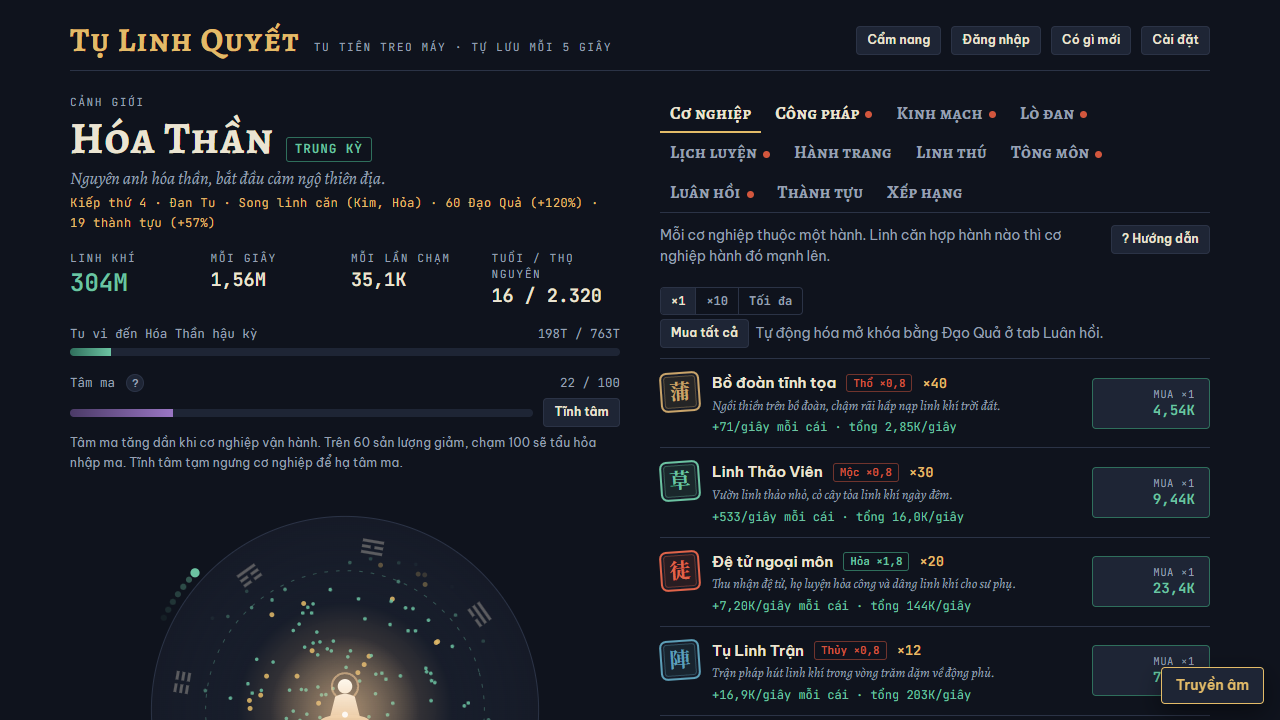The height and width of the screenshot is (720, 1280).
Task: Open the Kinh mạch tab
Action: point(946,114)
